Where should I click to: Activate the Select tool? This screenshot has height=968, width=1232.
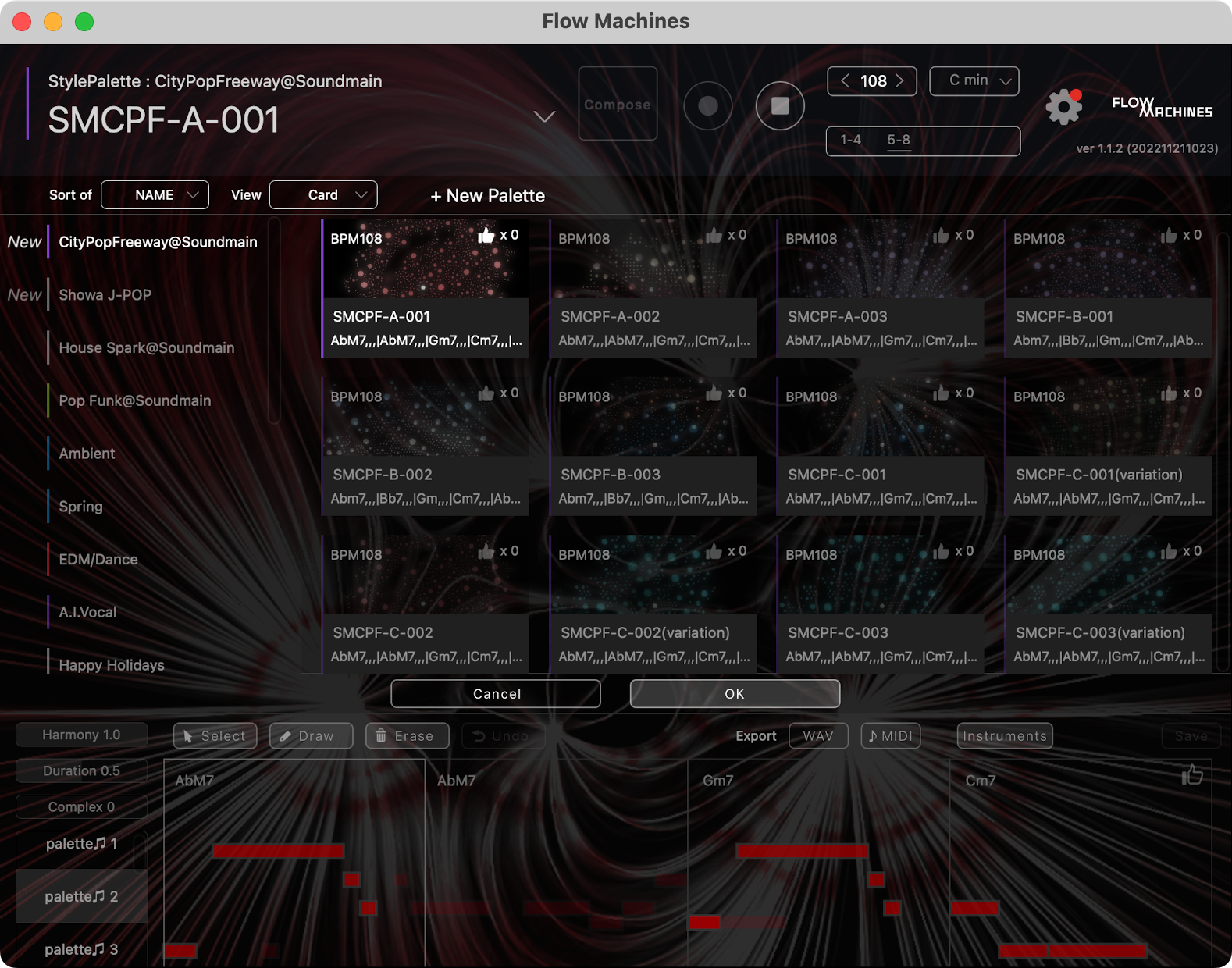click(x=215, y=735)
